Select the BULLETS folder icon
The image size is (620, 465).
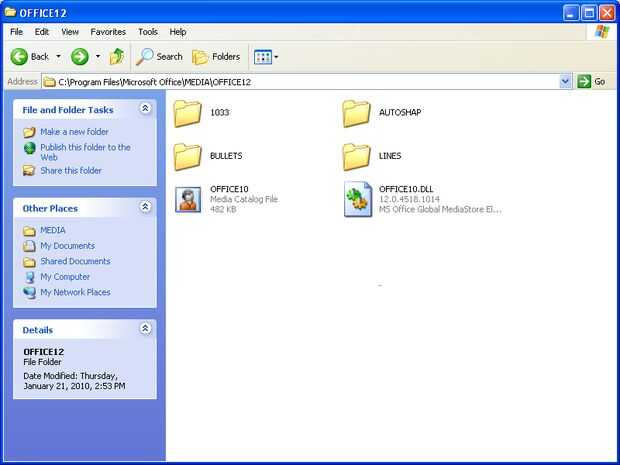click(x=187, y=157)
